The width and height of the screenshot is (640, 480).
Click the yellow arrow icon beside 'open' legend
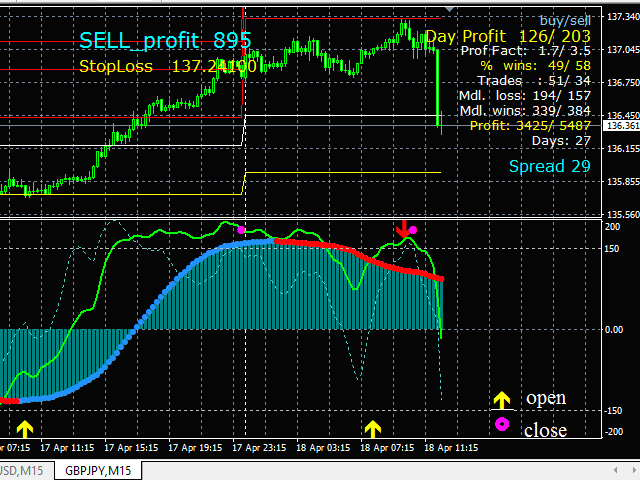pos(502,399)
